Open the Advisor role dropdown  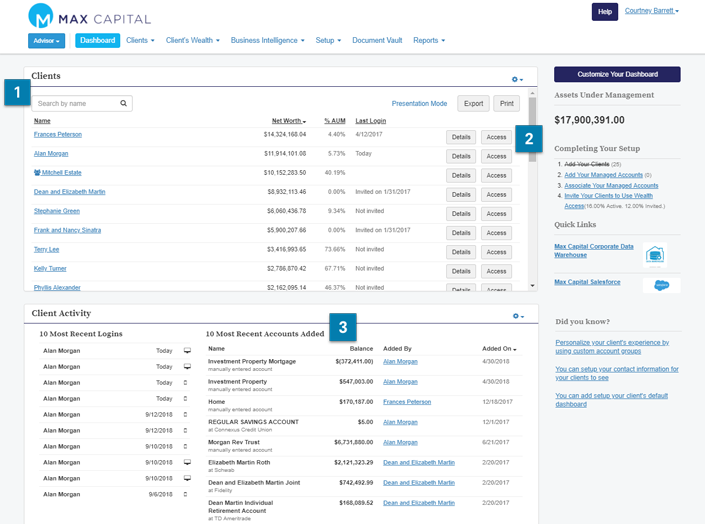click(47, 41)
